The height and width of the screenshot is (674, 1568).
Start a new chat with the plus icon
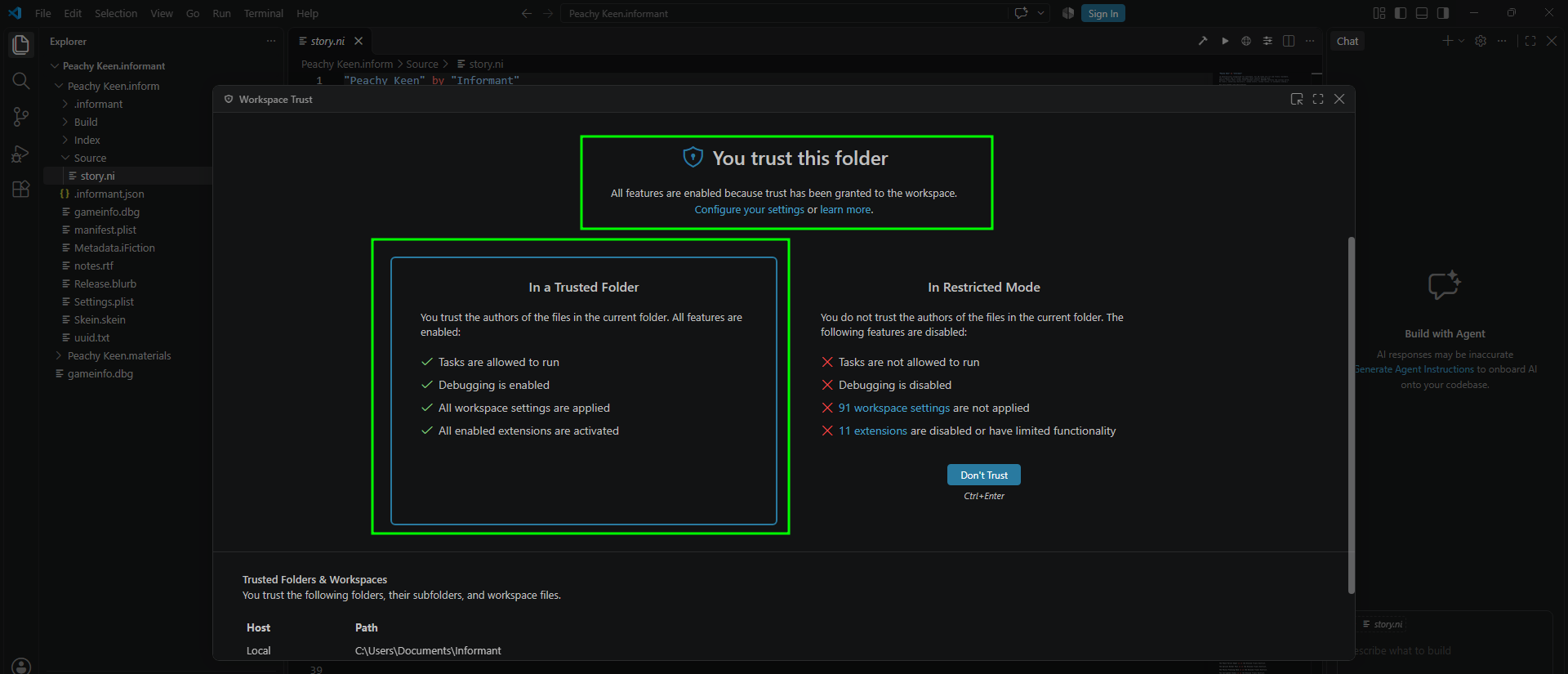tap(1447, 41)
